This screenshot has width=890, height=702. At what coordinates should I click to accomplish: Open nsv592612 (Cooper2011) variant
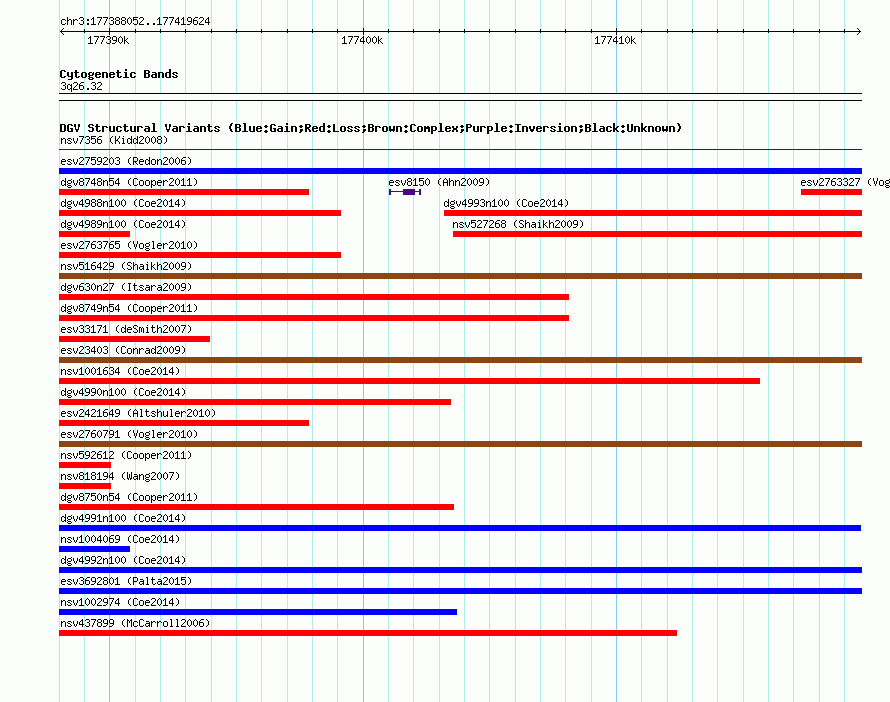coord(126,455)
